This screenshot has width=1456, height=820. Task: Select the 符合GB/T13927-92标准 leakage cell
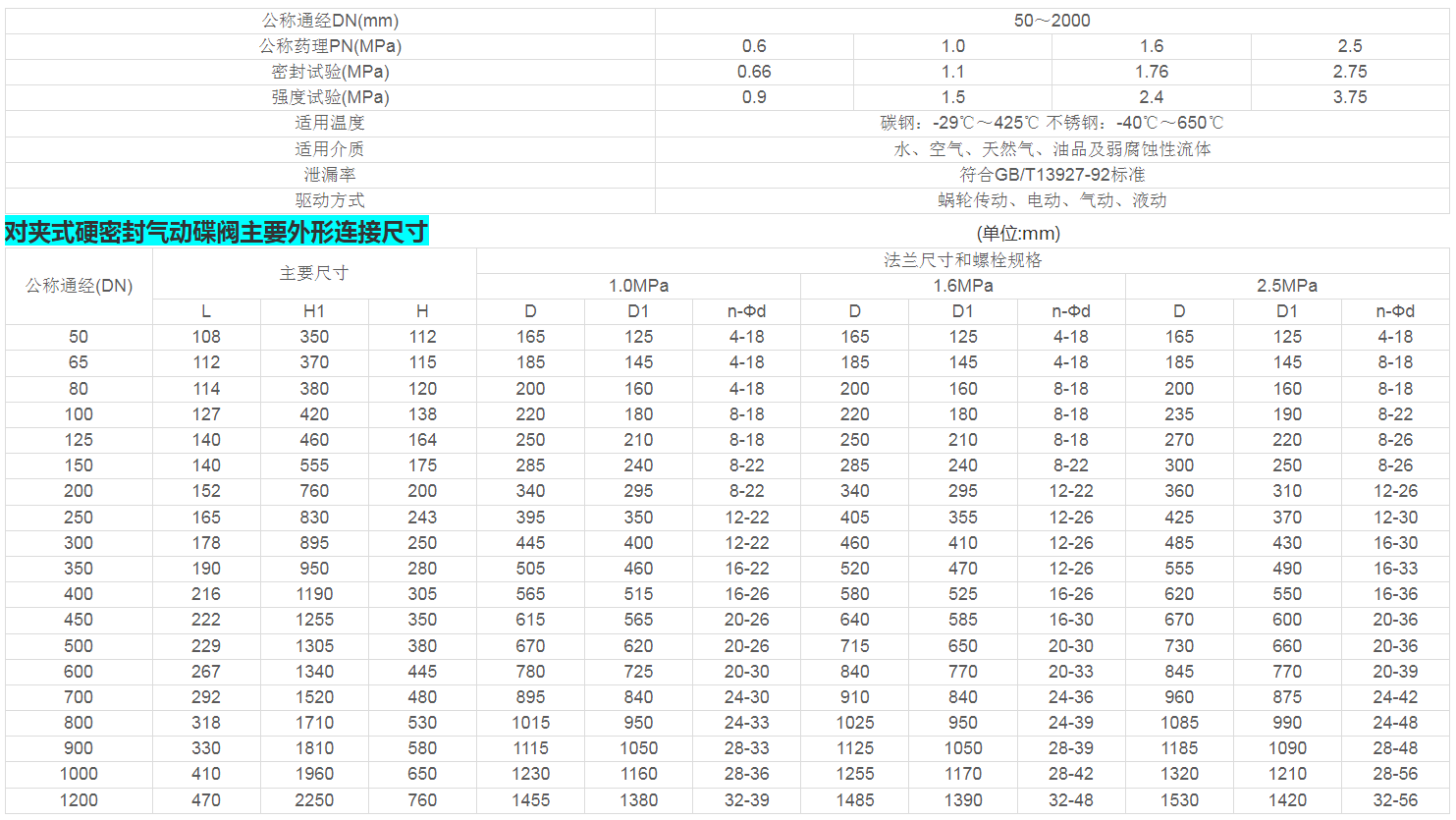click(1052, 175)
